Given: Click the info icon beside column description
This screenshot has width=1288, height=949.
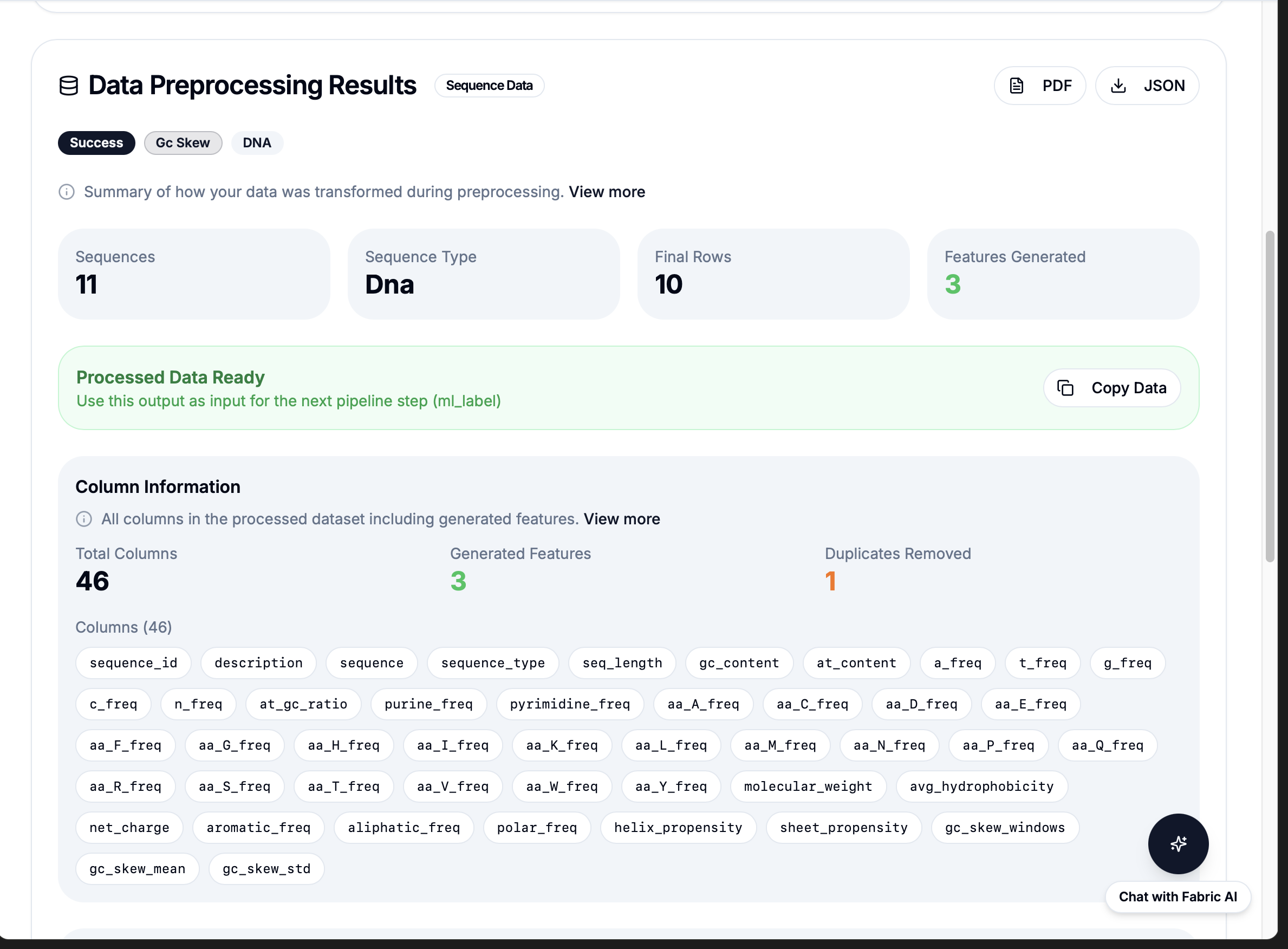Looking at the screenshot, I should pos(84,519).
